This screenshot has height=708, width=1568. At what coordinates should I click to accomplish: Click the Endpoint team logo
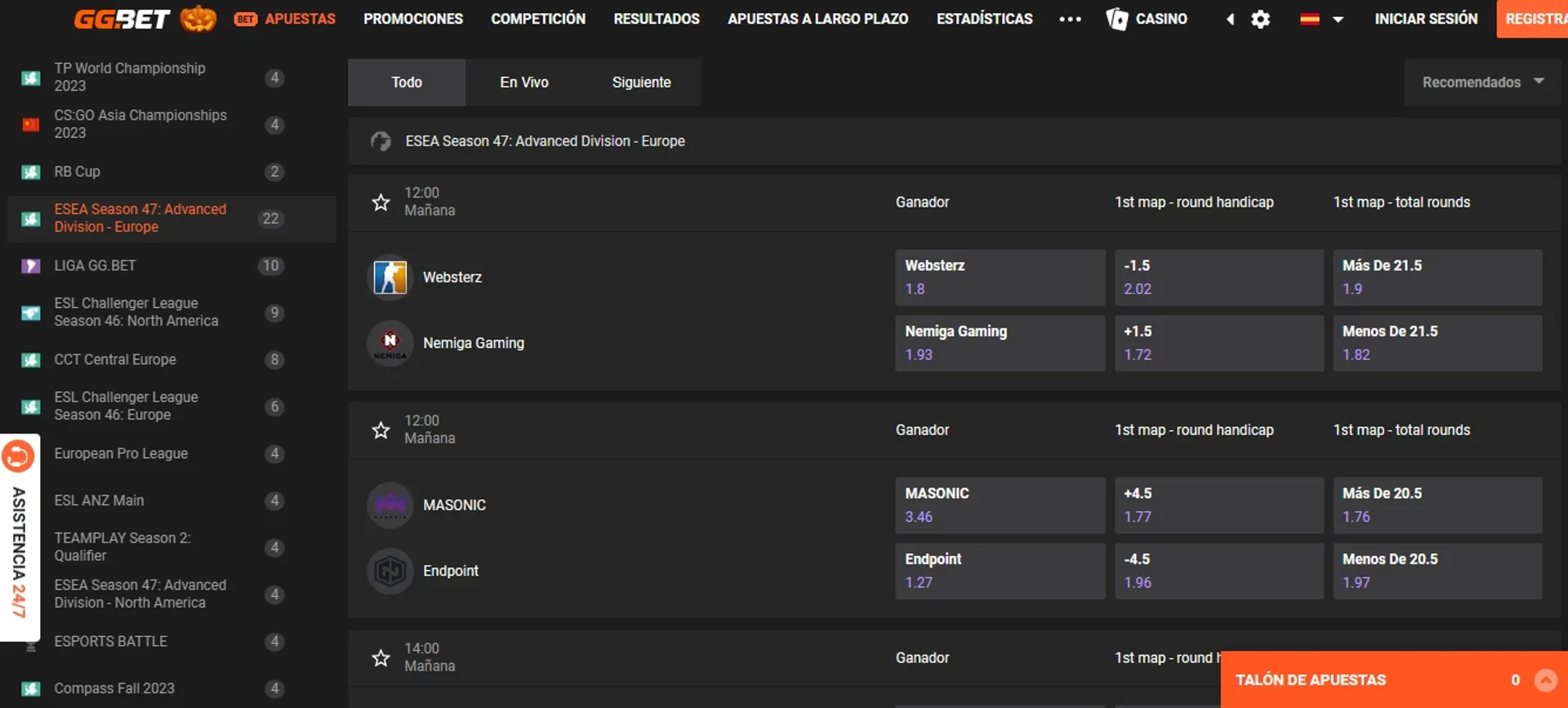point(390,571)
